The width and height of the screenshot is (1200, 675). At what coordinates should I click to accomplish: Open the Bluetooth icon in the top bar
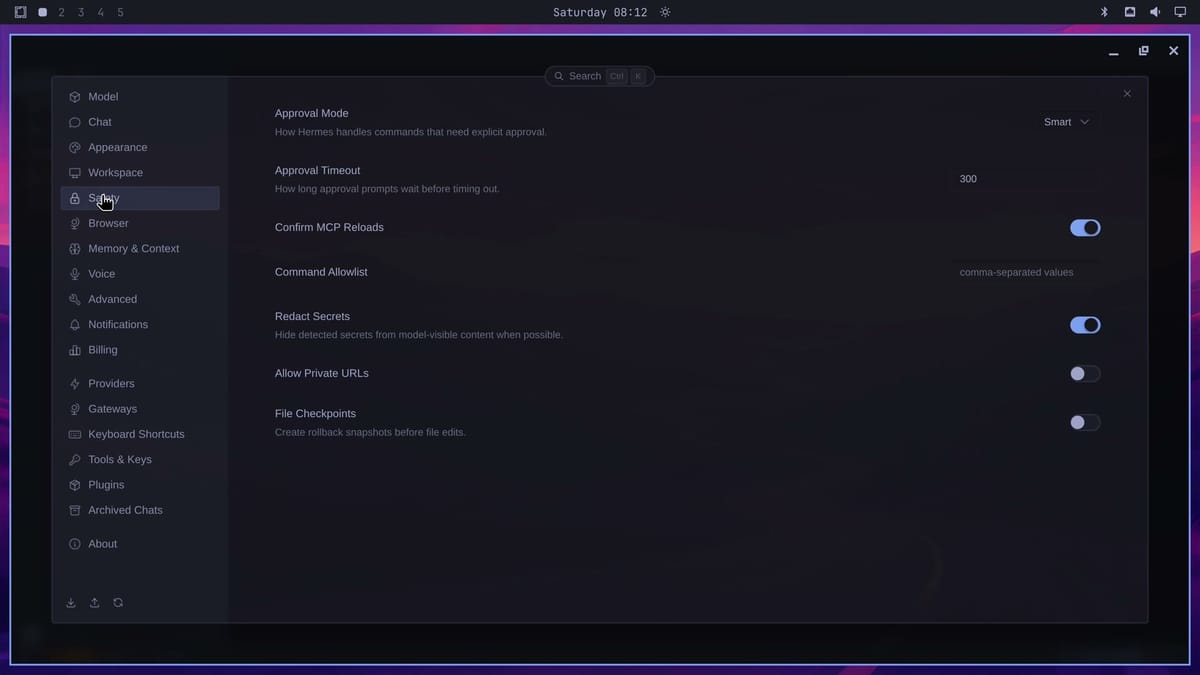tap(1105, 12)
